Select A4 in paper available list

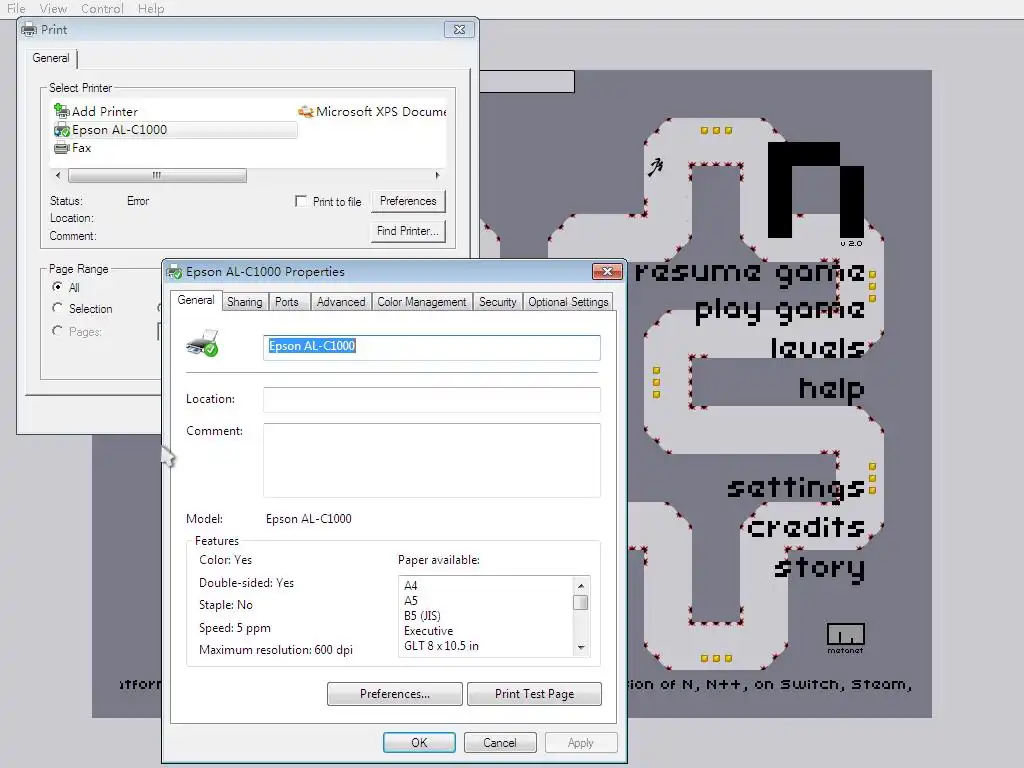point(411,585)
